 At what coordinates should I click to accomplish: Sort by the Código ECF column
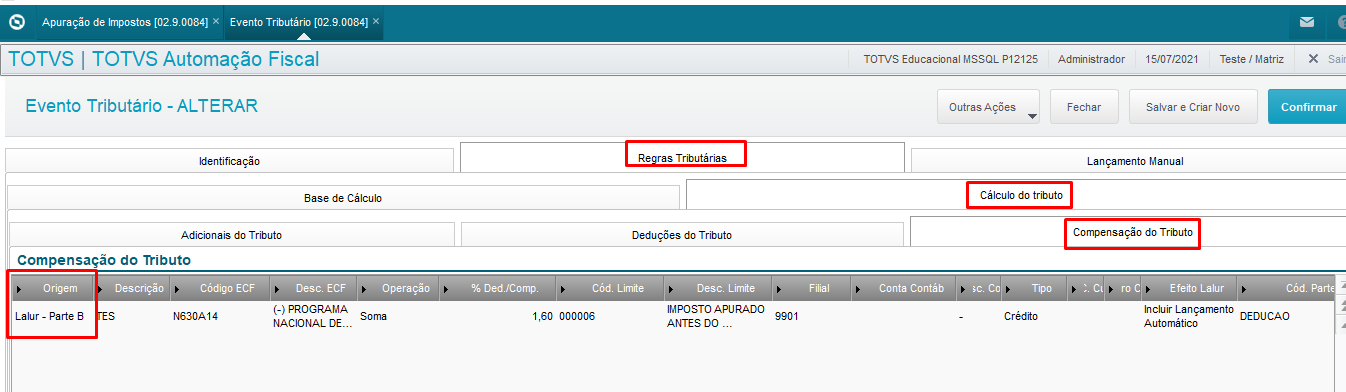pyautogui.click(x=219, y=288)
